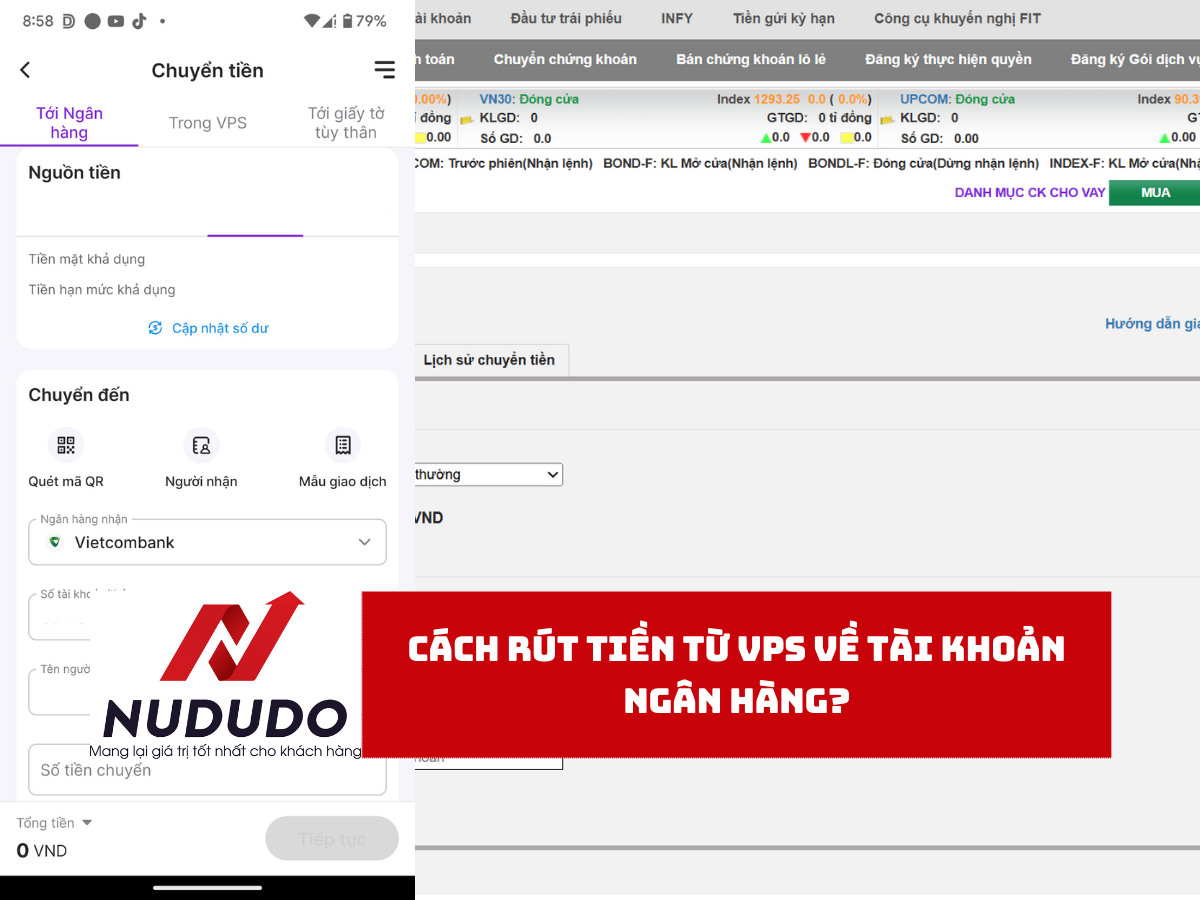This screenshot has height=900, width=1200.
Task: Open INFY menu item
Action: pos(677,18)
